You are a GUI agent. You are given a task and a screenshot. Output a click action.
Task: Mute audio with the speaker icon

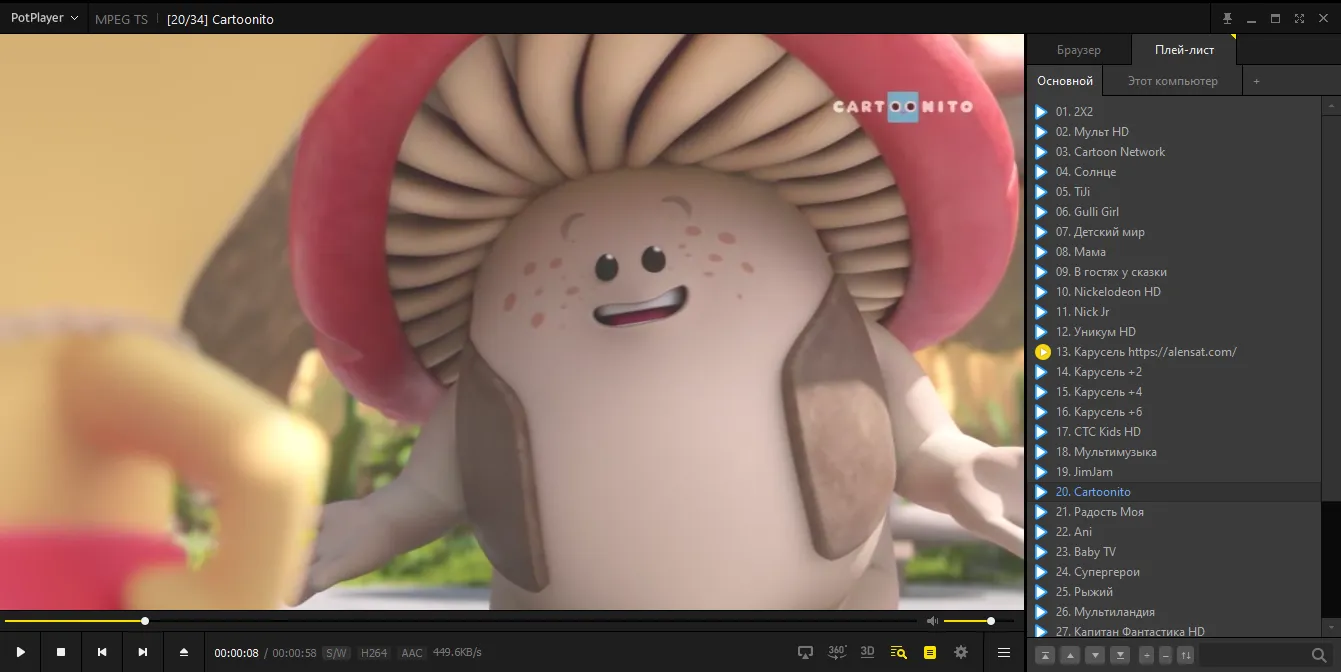click(932, 621)
